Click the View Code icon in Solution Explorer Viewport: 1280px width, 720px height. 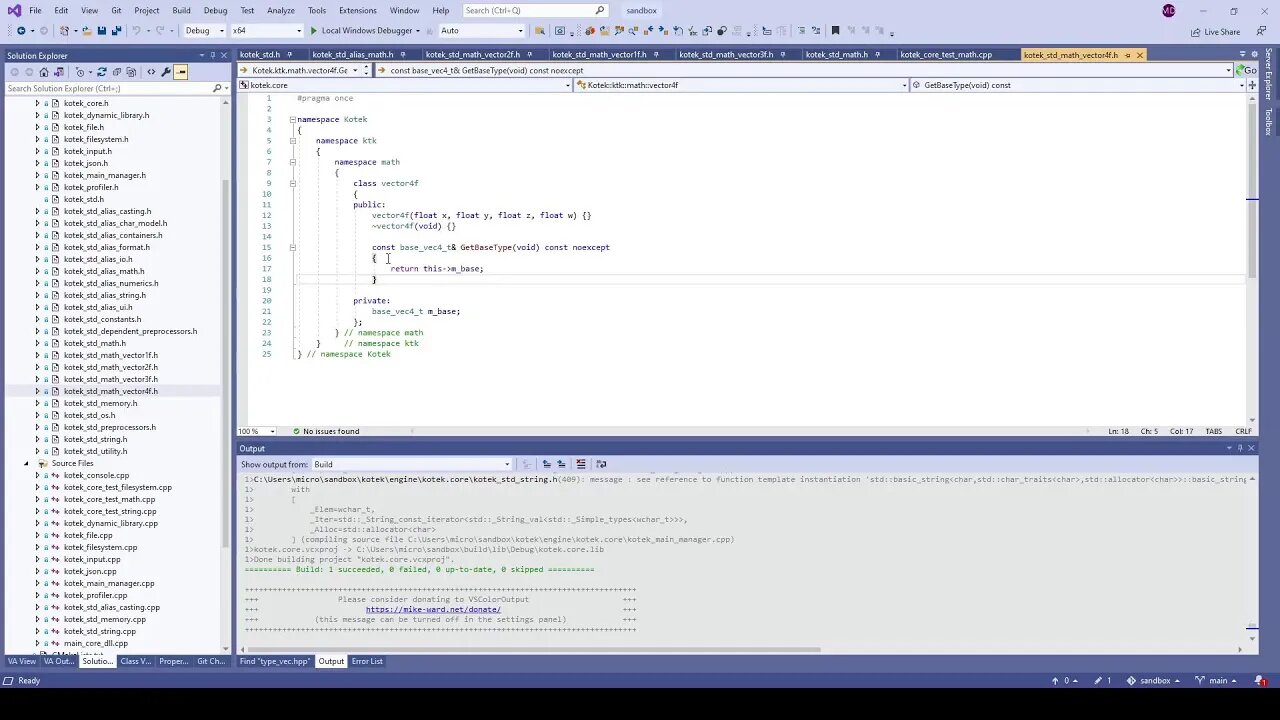(151, 72)
